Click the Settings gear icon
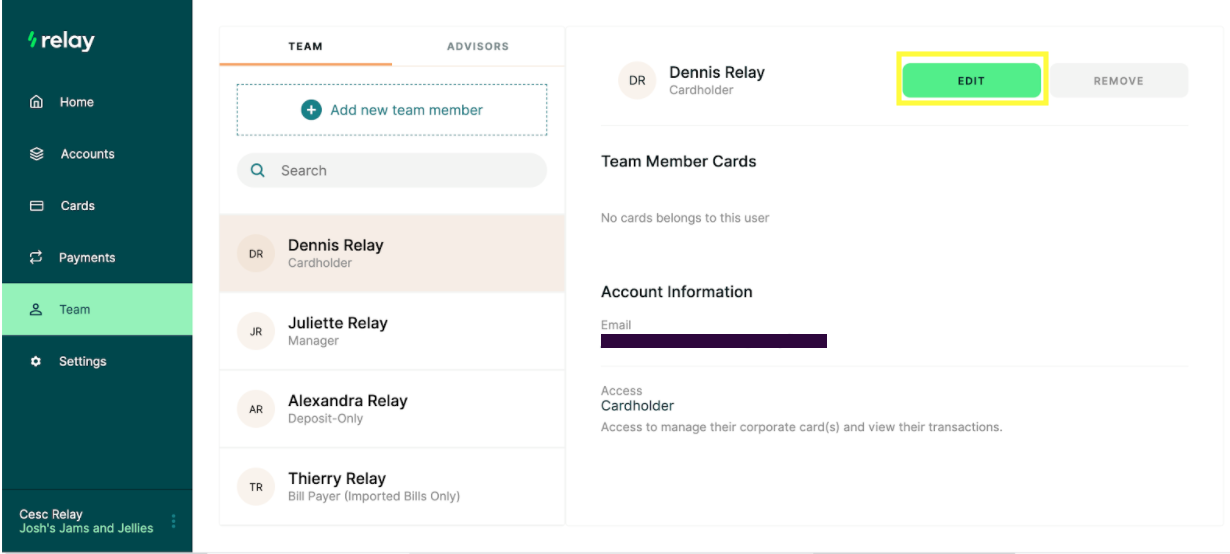This screenshot has height=554, width=1230. point(37,361)
